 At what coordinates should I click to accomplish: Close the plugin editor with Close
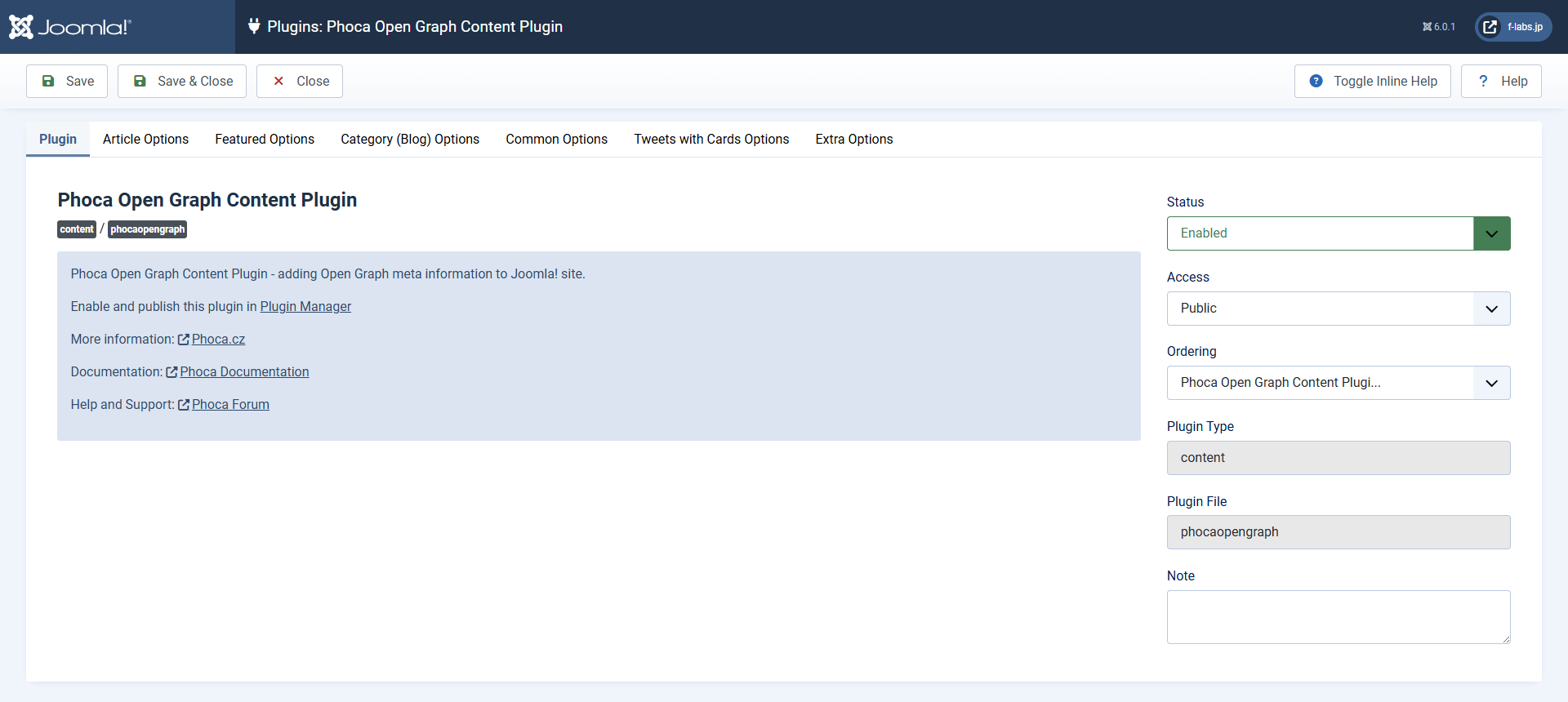pos(300,81)
